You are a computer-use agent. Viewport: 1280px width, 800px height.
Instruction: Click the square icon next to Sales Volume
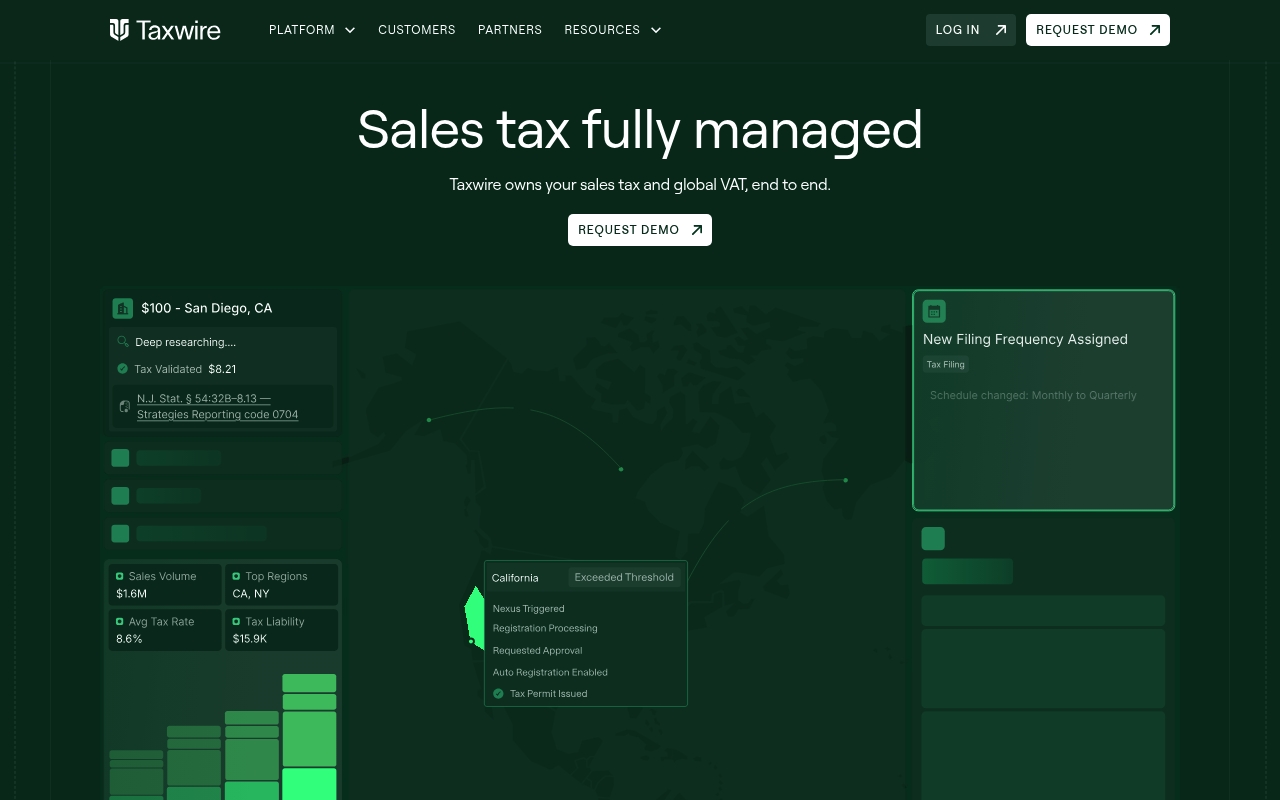[x=120, y=576]
